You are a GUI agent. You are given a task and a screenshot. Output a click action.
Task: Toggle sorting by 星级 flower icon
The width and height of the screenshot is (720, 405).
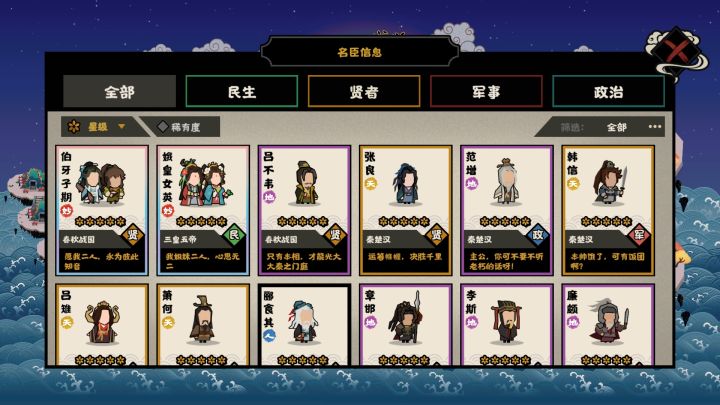[73, 127]
